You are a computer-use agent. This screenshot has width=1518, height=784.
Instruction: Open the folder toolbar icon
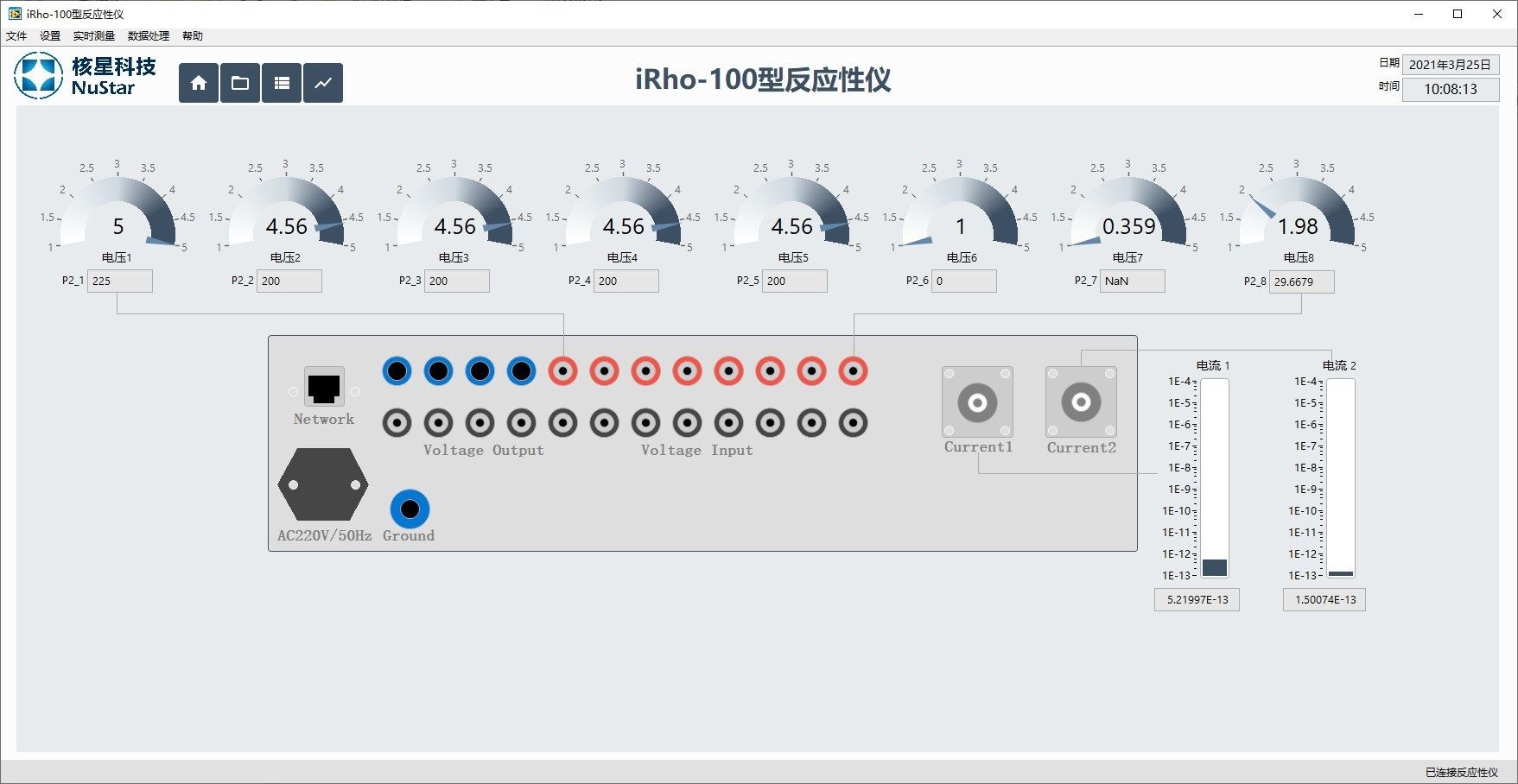pyautogui.click(x=240, y=83)
